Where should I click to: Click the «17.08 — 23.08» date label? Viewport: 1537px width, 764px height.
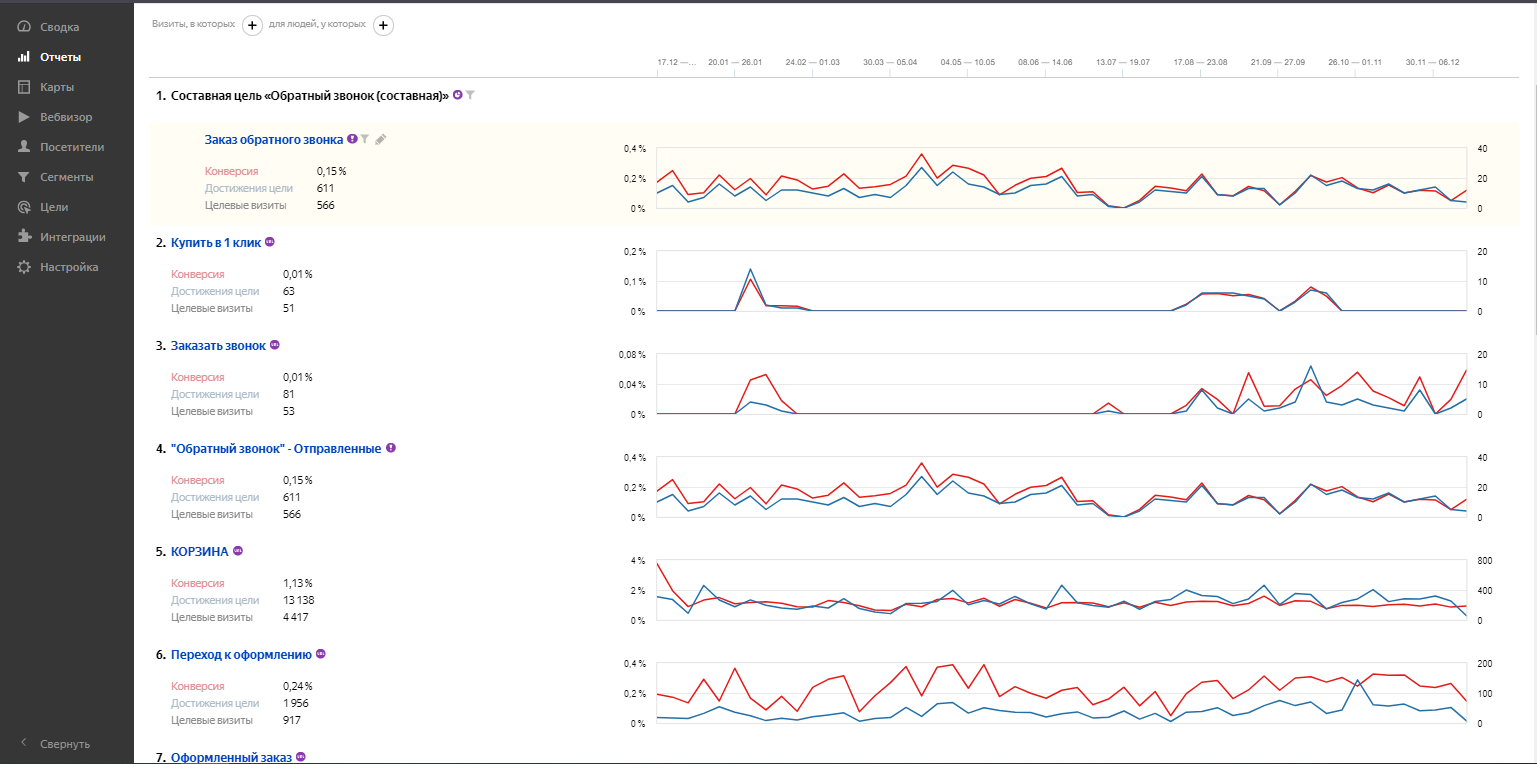tap(1201, 62)
